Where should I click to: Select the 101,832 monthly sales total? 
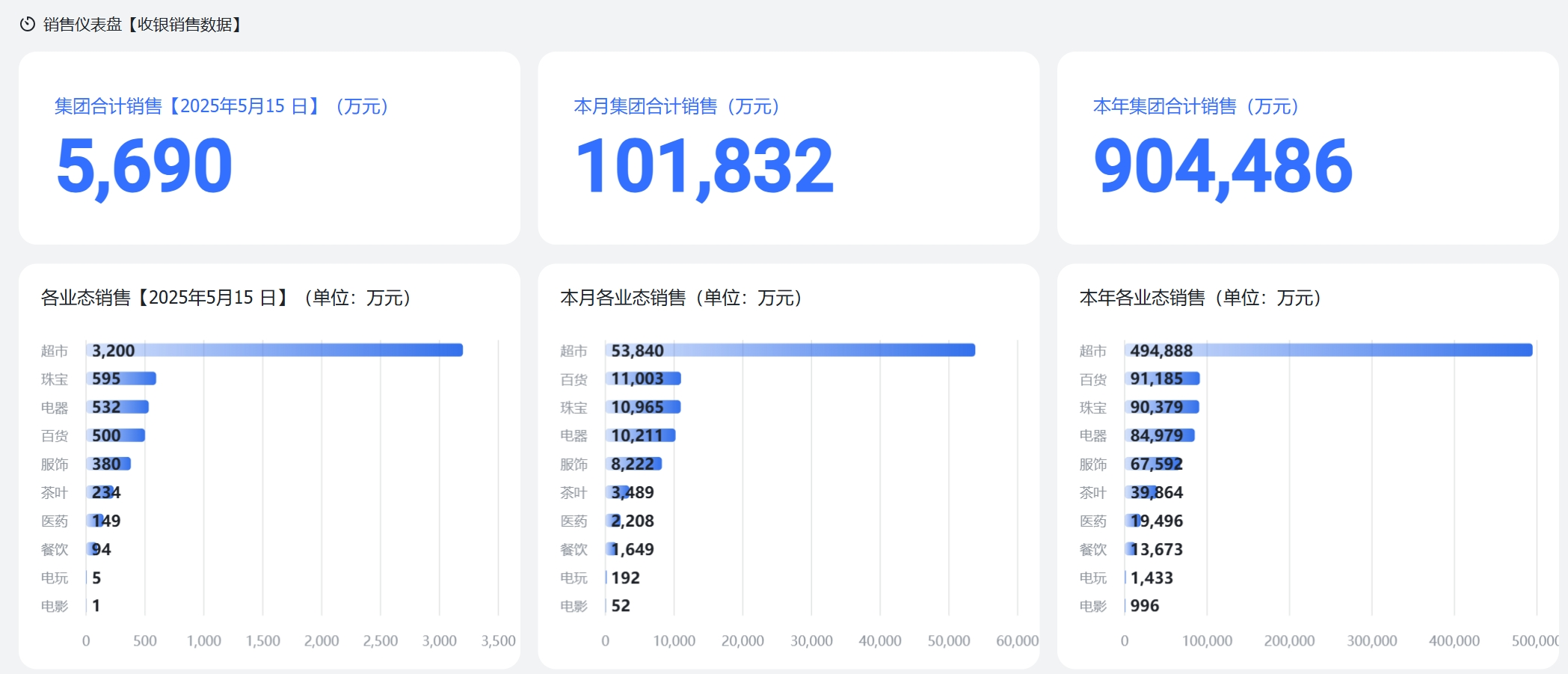704,165
